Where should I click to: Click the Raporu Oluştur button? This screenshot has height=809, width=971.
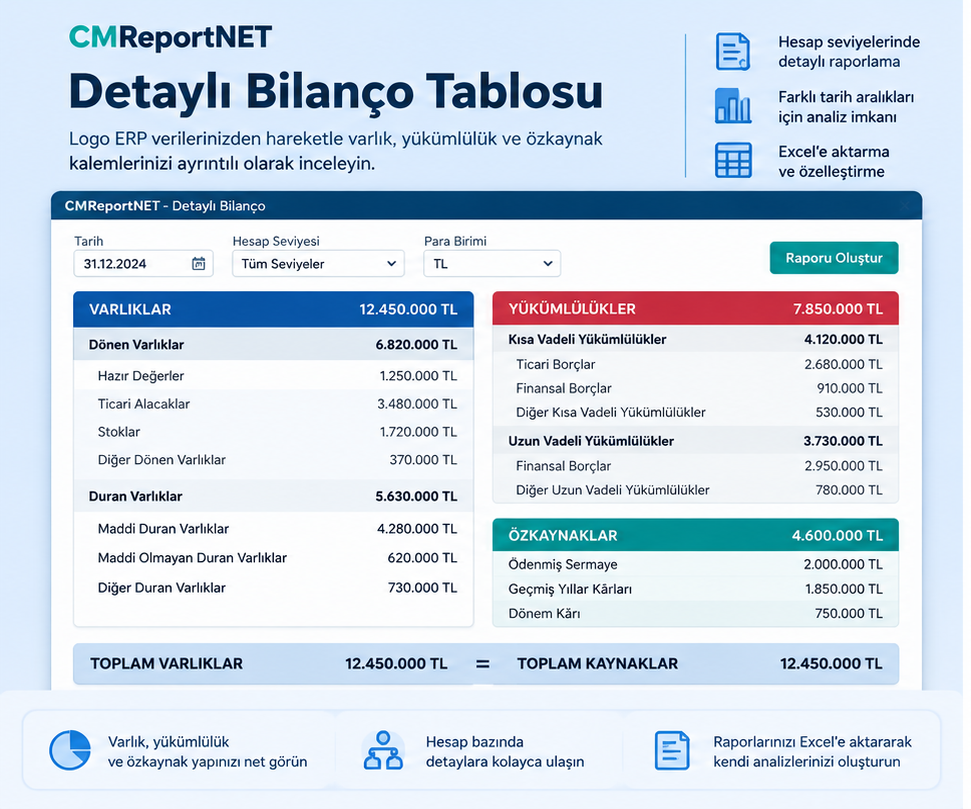point(834,258)
